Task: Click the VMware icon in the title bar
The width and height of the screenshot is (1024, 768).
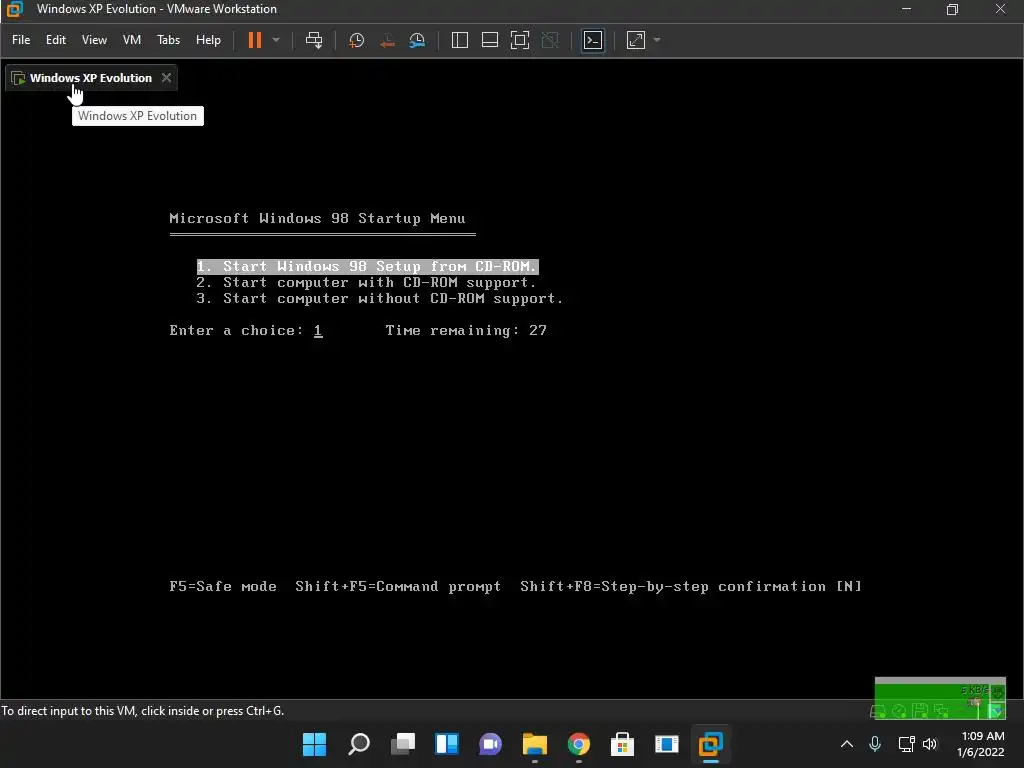Action: pyautogui.click(x=14, y=9)
